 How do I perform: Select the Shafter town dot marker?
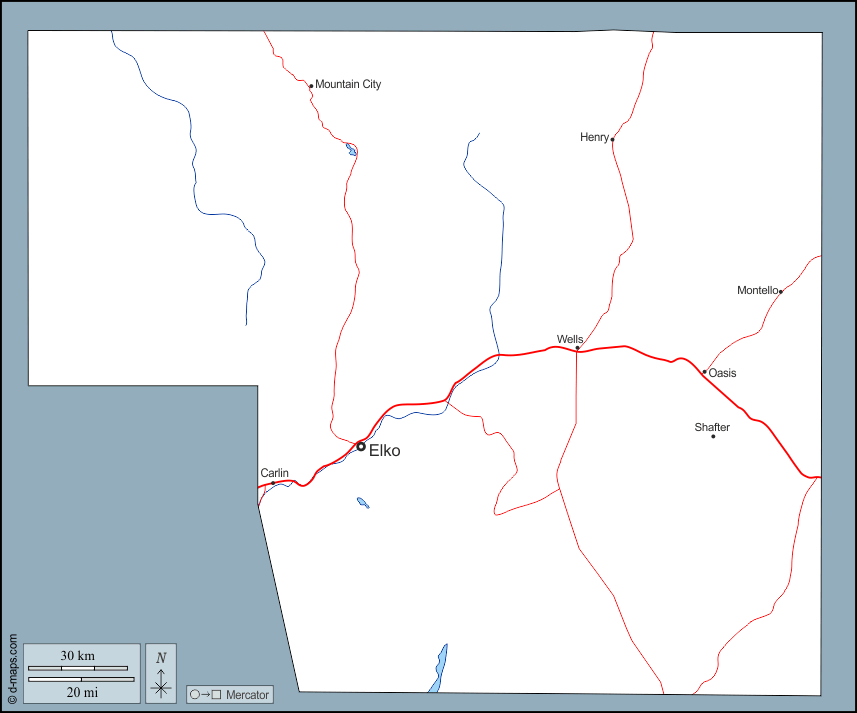(713, 436)
